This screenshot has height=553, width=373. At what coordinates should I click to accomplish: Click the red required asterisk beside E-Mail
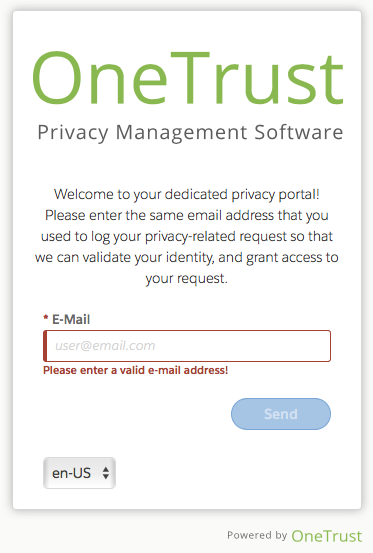tap(46, 318)
